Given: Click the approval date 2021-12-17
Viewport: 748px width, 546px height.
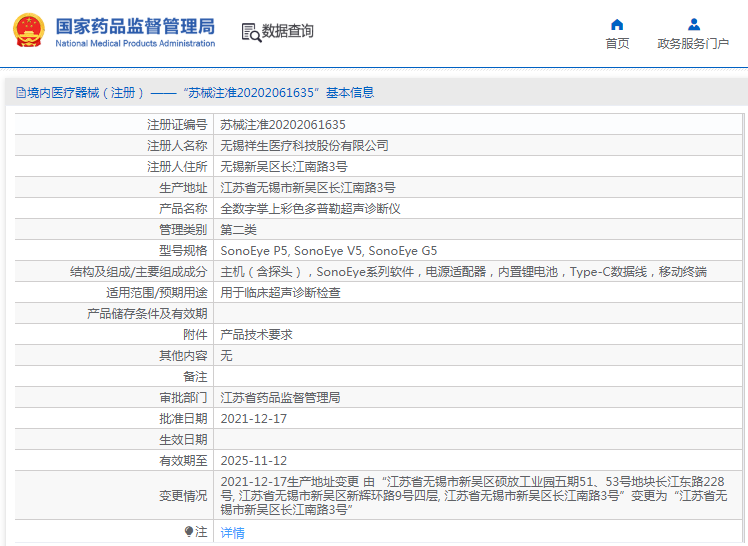Looking at the screenshot, I should (254, 419).
